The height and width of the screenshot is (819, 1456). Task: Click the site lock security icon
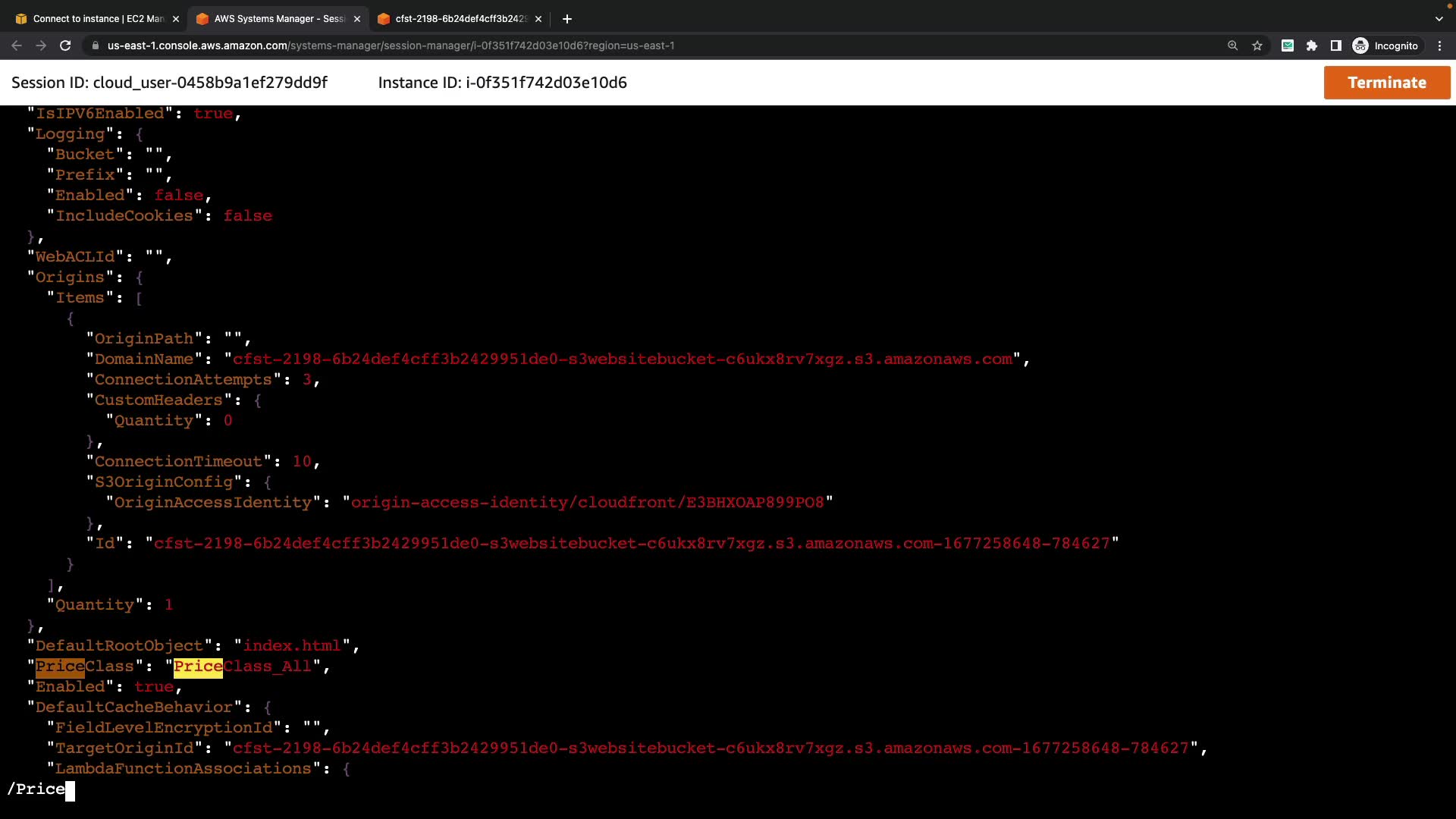[x=95, y=45]
